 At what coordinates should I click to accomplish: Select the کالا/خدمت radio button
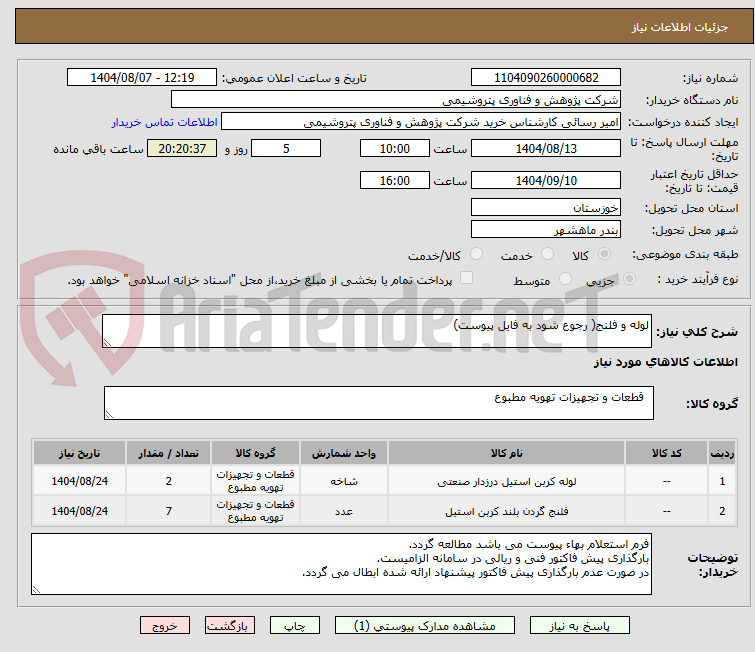pos(476,254)
